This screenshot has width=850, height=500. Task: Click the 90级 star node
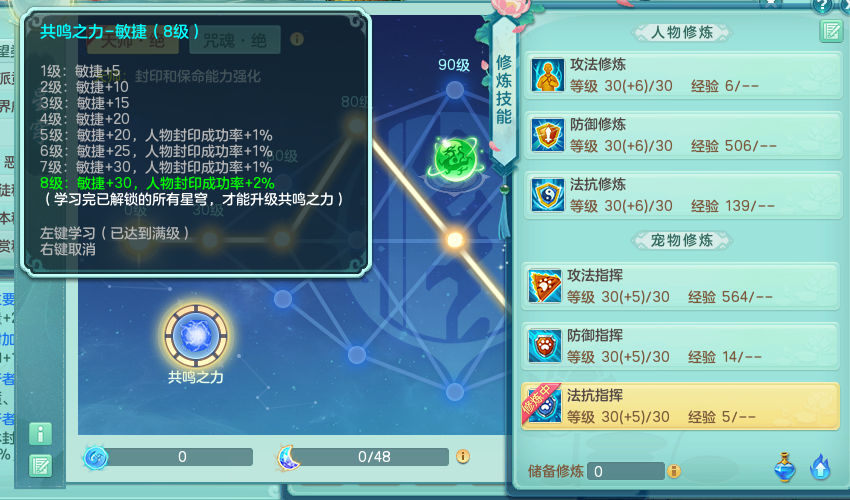coord(455,89)
